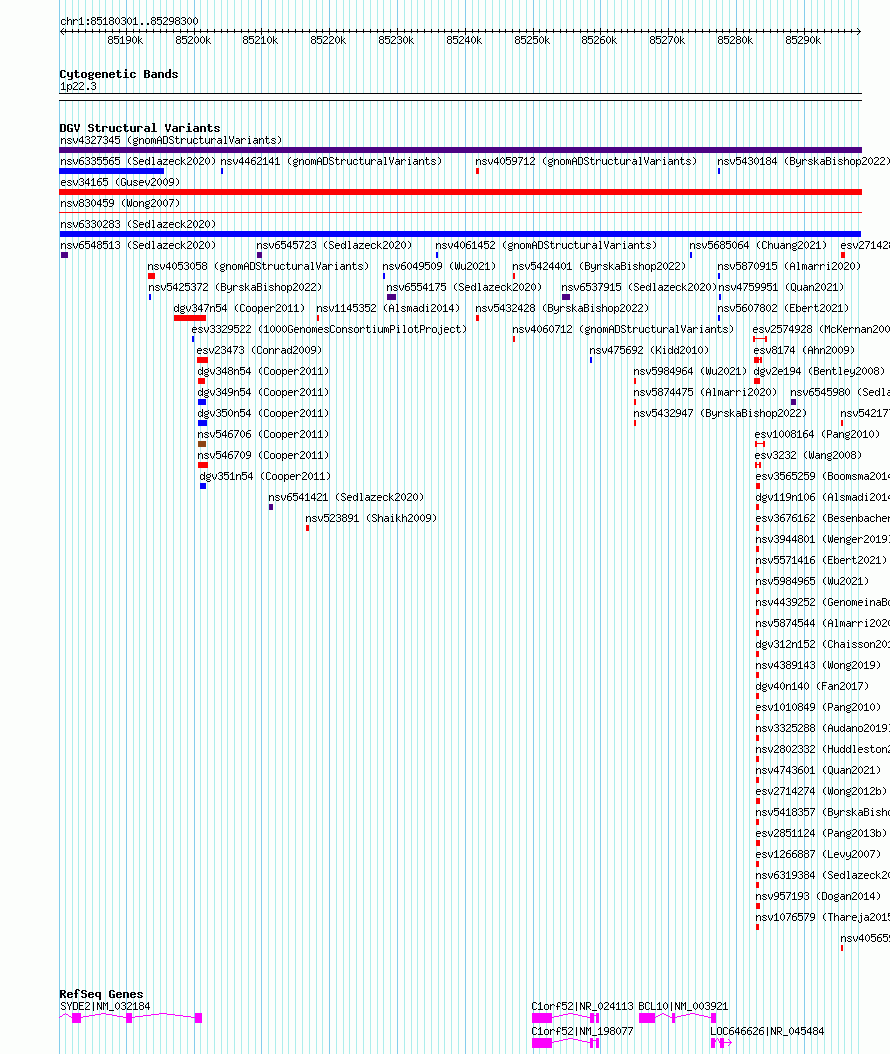The height and width of the screenshot is (1054, 890).
Task: Open variant nsv5984964 (Wu2021) label
Action: (x=690, y=371)
